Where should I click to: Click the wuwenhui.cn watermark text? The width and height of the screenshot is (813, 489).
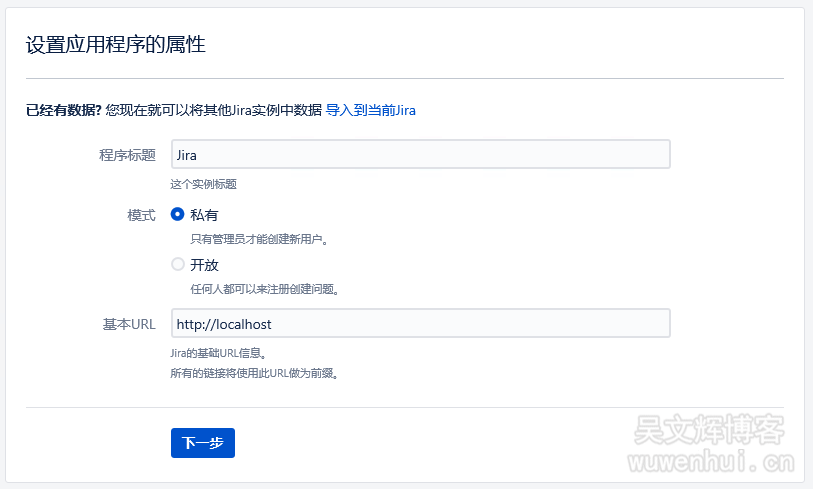710,463
